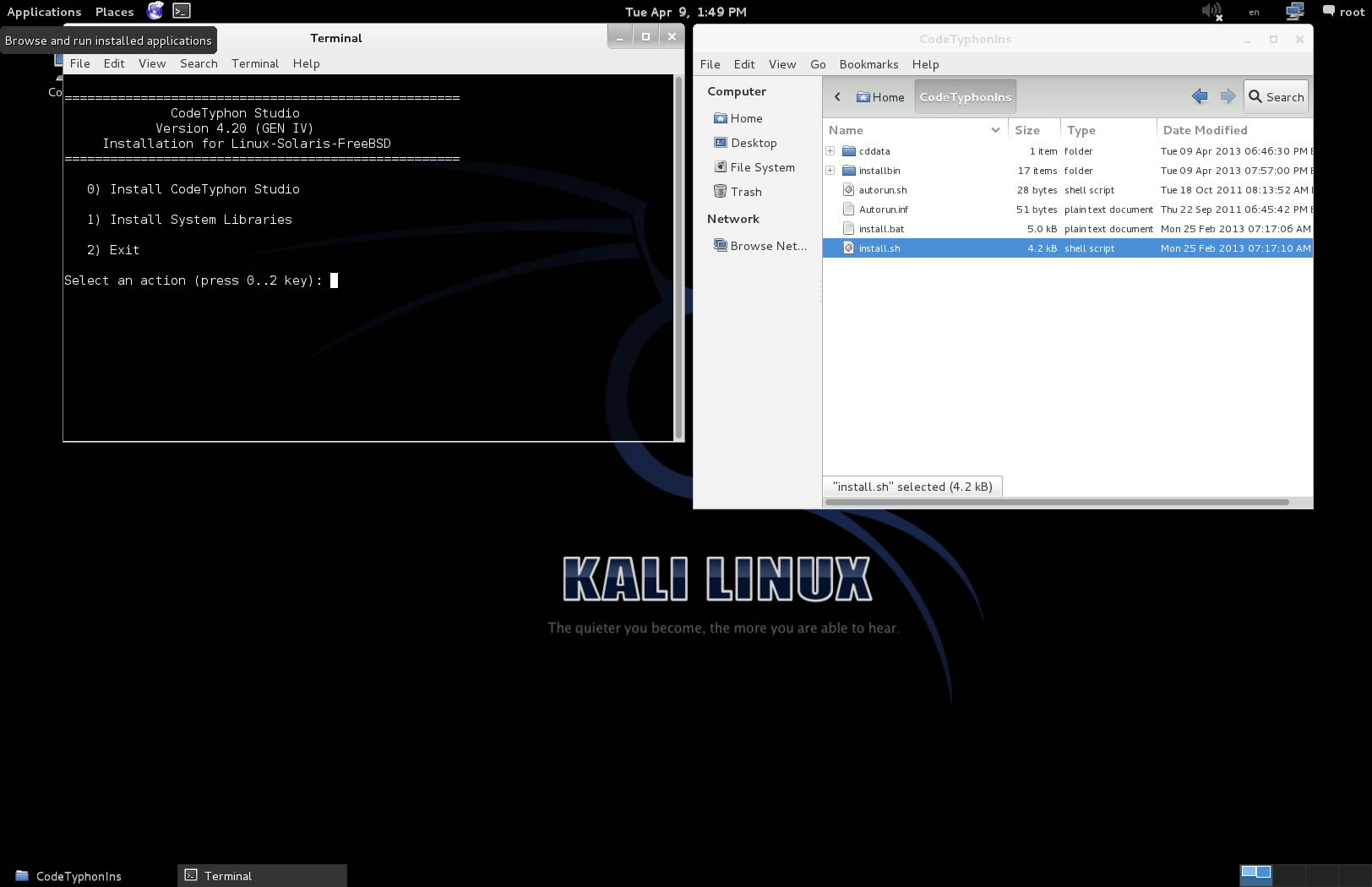Click CodeTyphonIns path bar button

pos(965,96)
